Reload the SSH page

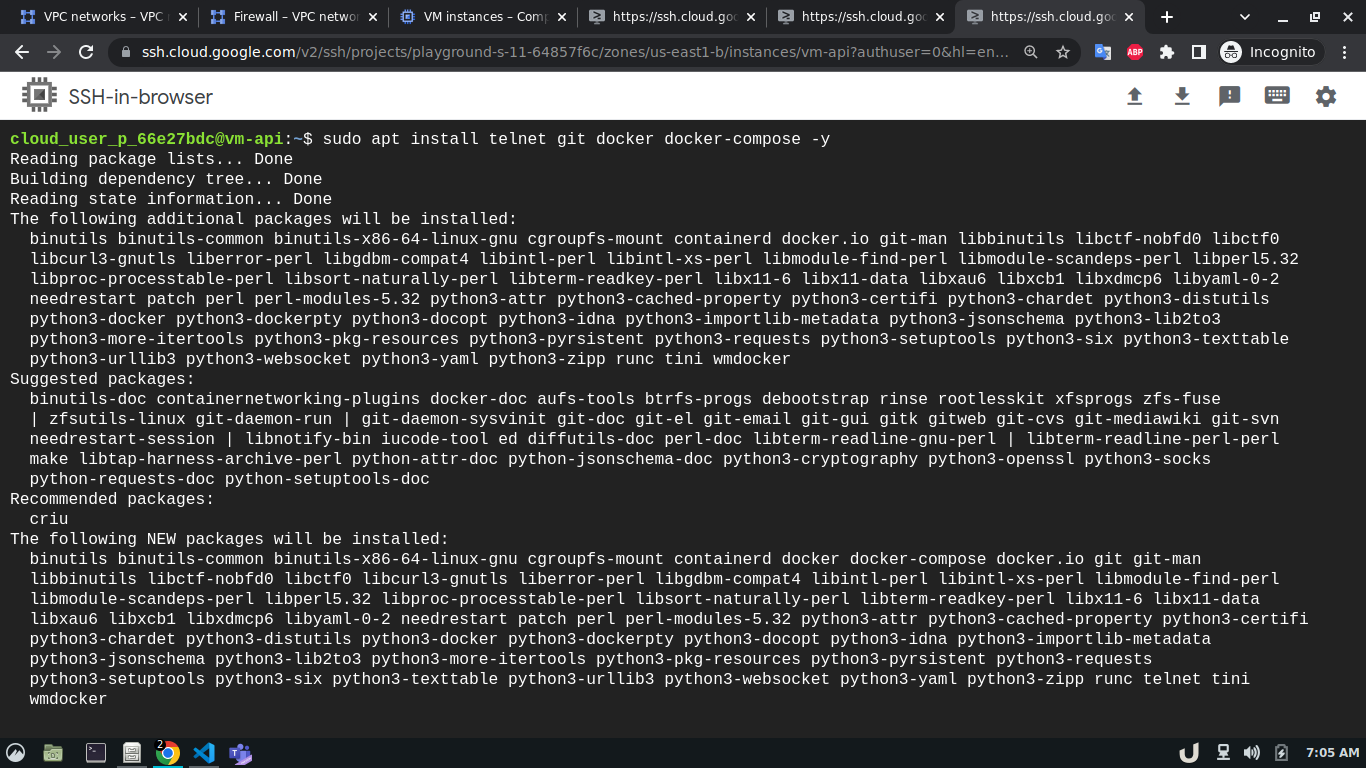click(x=86, y=52)
